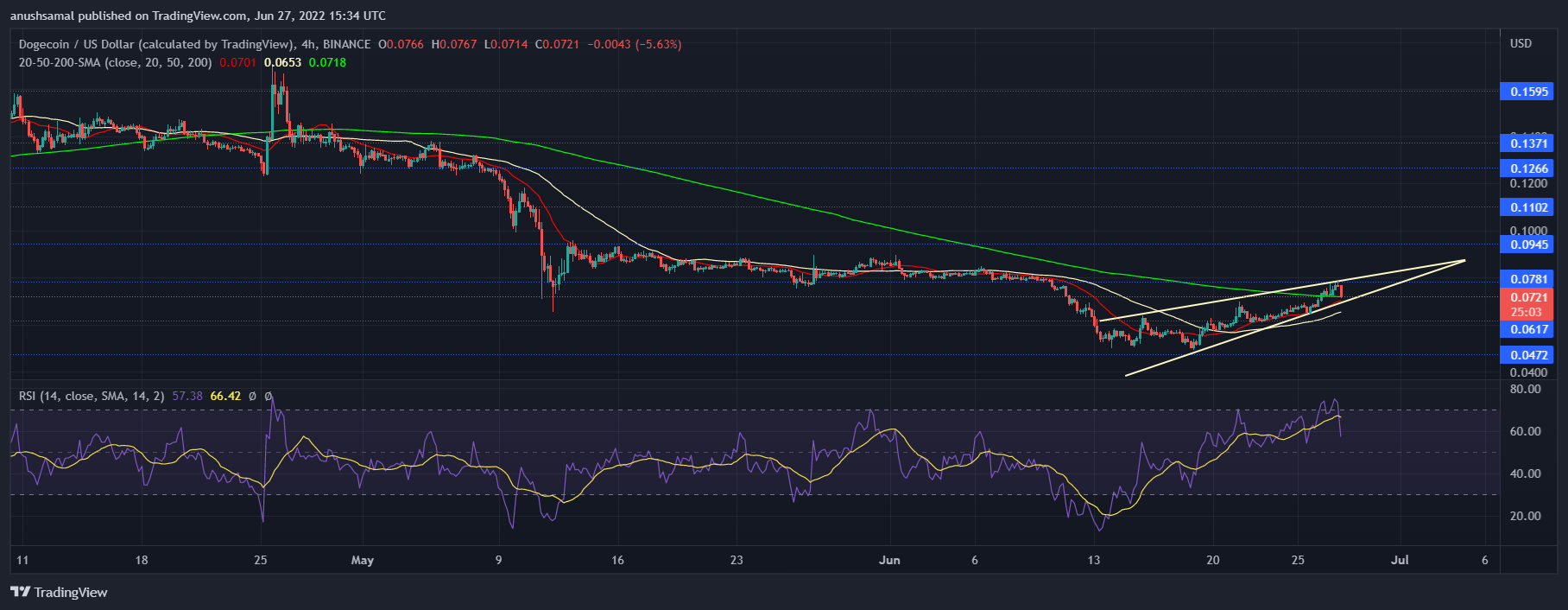
Task: Click the red current price 0.0721 label
Action: pyautogui.click(x=1528, y=297)
